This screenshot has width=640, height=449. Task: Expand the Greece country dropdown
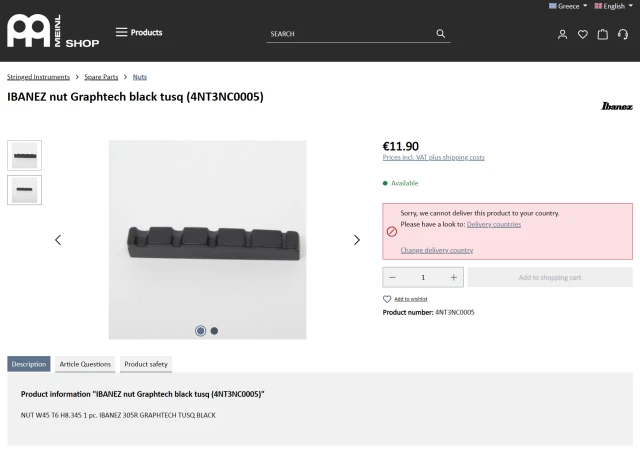[x=568, y=6]
